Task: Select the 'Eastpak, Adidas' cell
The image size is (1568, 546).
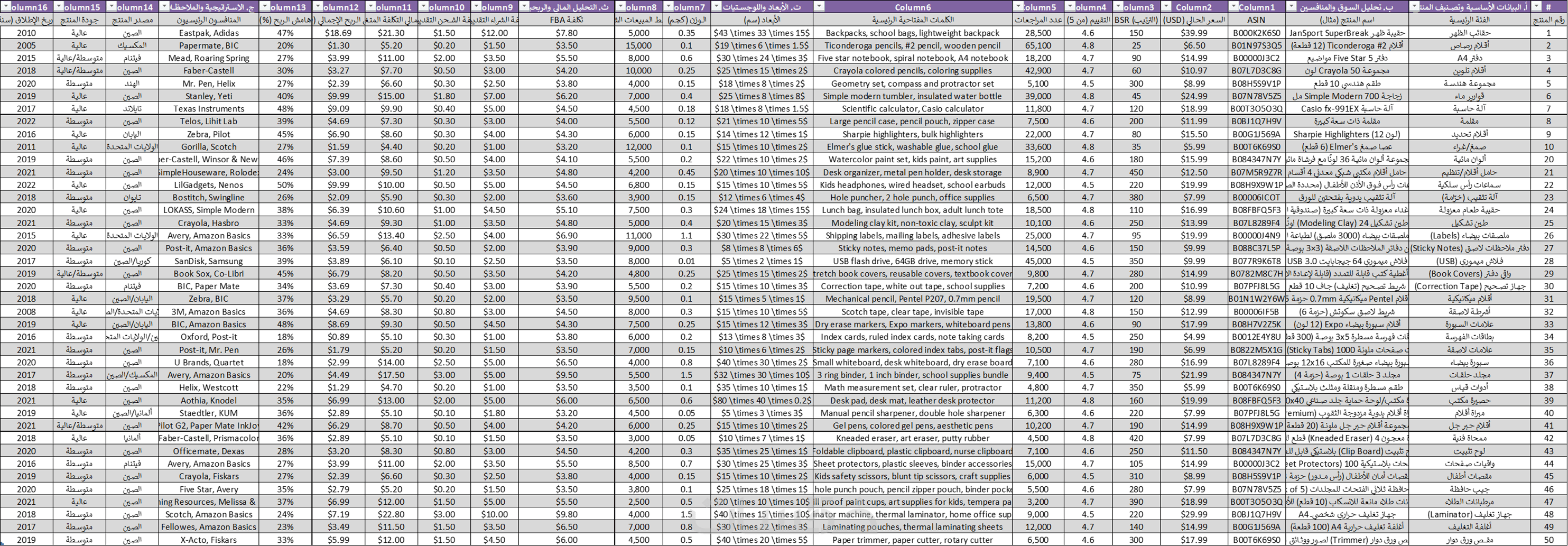Action: [208, 33]
